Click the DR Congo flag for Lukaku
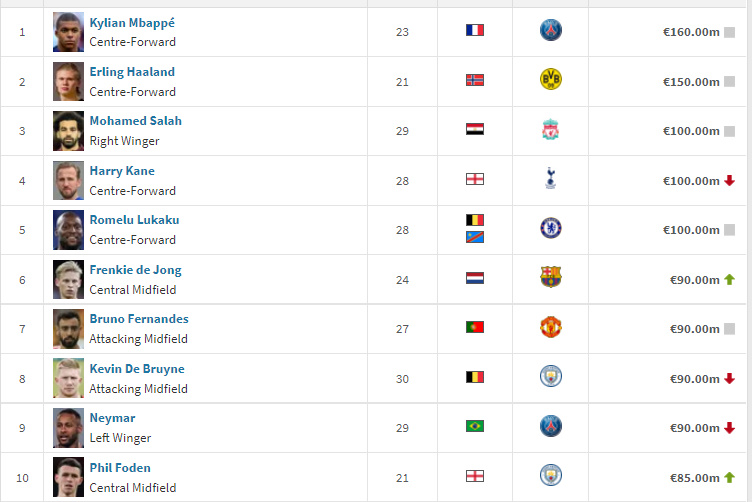 pyautogui.click(x=475, y=237)
